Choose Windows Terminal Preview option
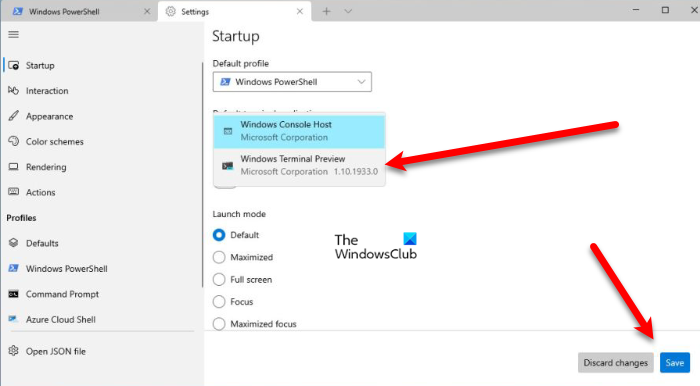Screen dimensions: 700x386 (299, 166)
